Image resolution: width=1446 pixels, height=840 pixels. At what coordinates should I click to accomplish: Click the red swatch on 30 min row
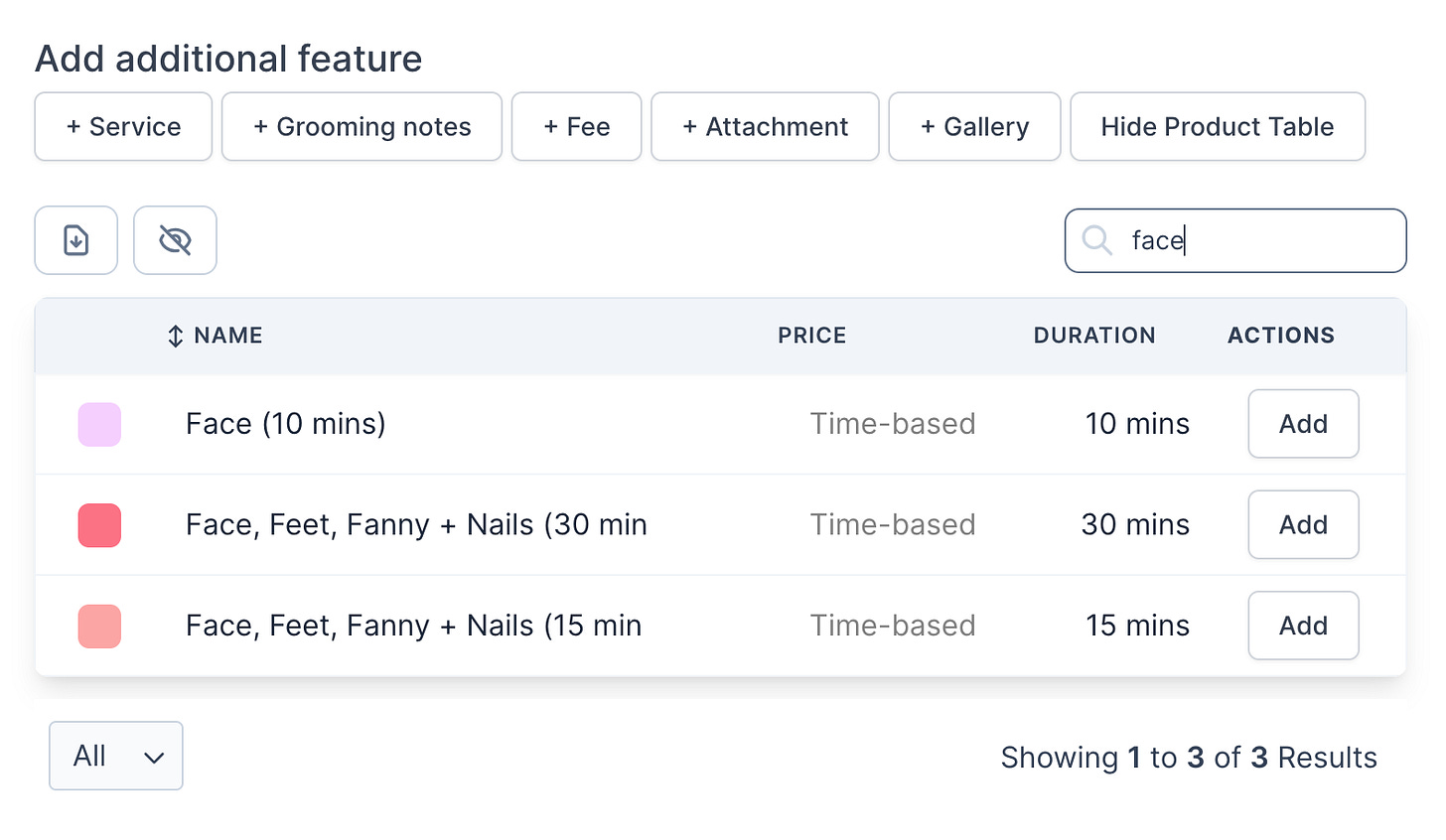(99, 525)
